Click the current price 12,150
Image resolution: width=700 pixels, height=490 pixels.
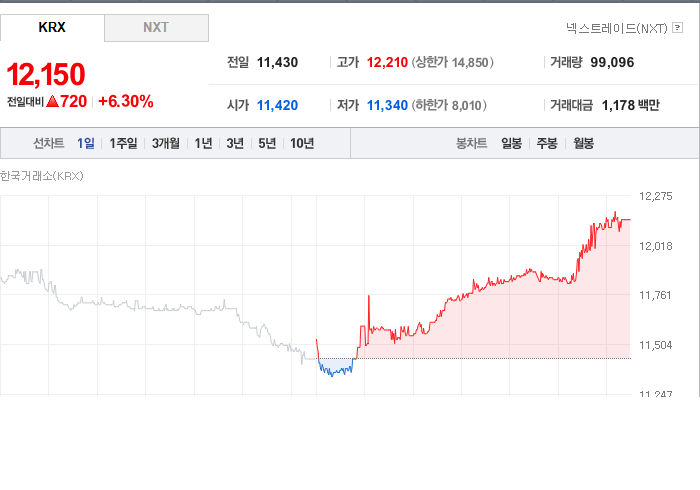tap(46, 74)
